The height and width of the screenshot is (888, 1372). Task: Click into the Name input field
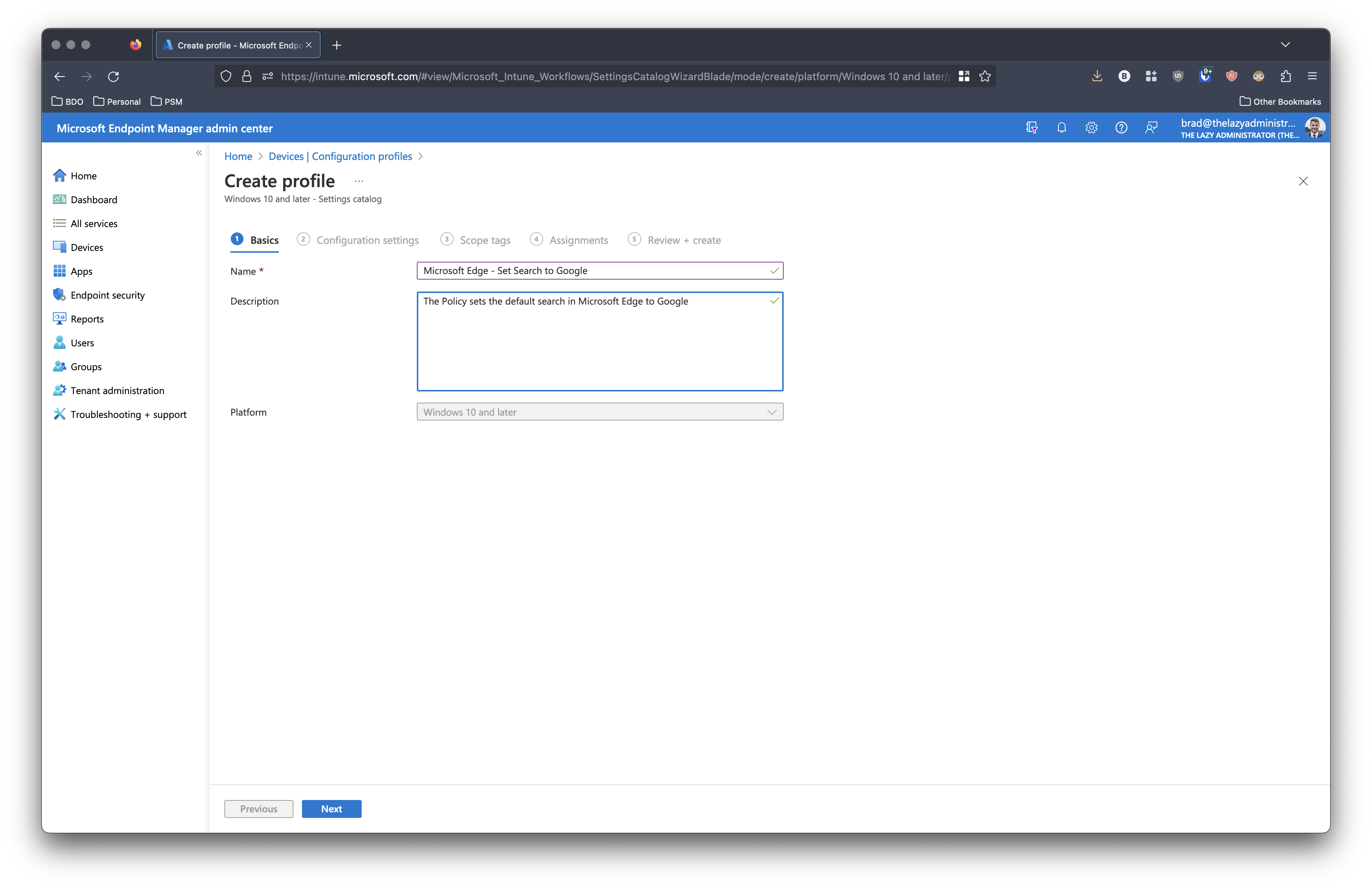[x=600, y=270]
